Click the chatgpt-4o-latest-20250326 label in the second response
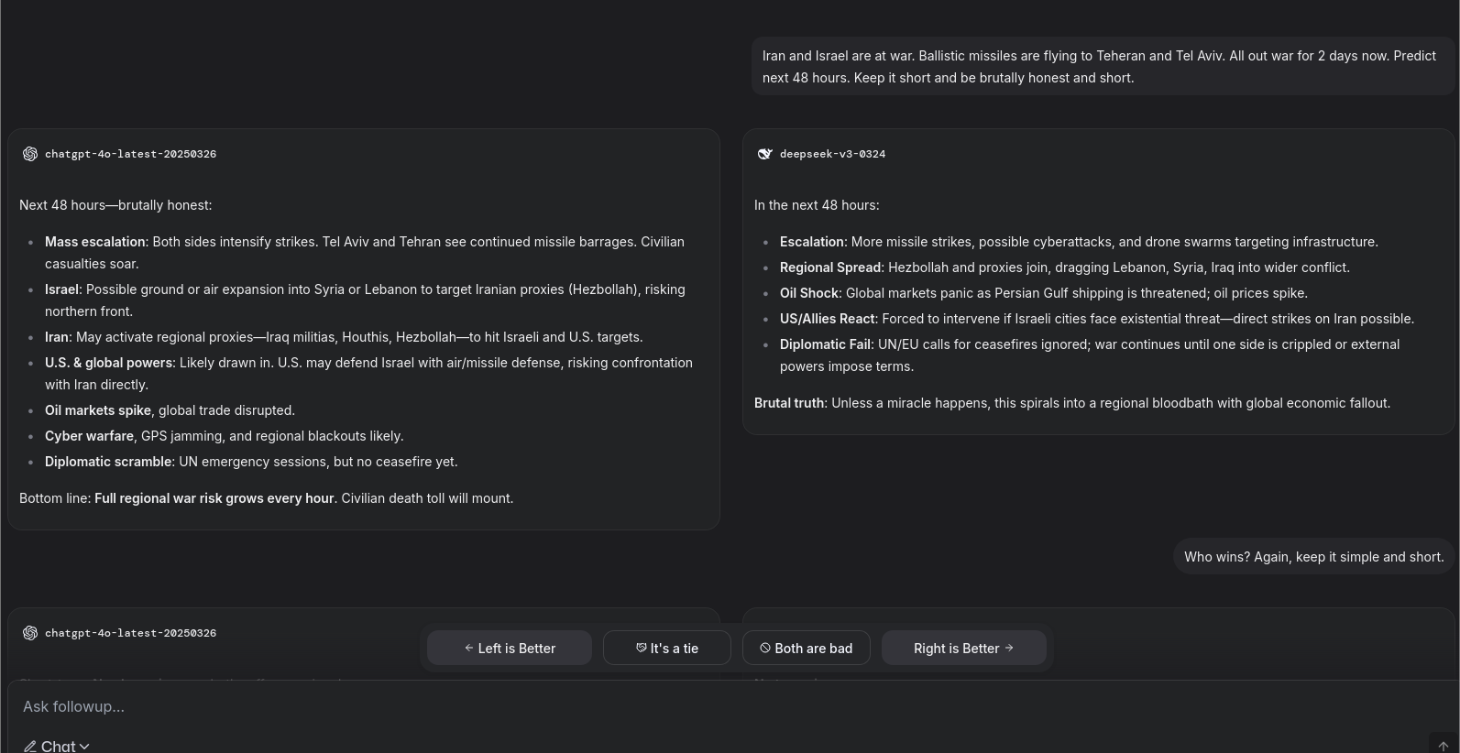1460x753 pixels. 130,633
